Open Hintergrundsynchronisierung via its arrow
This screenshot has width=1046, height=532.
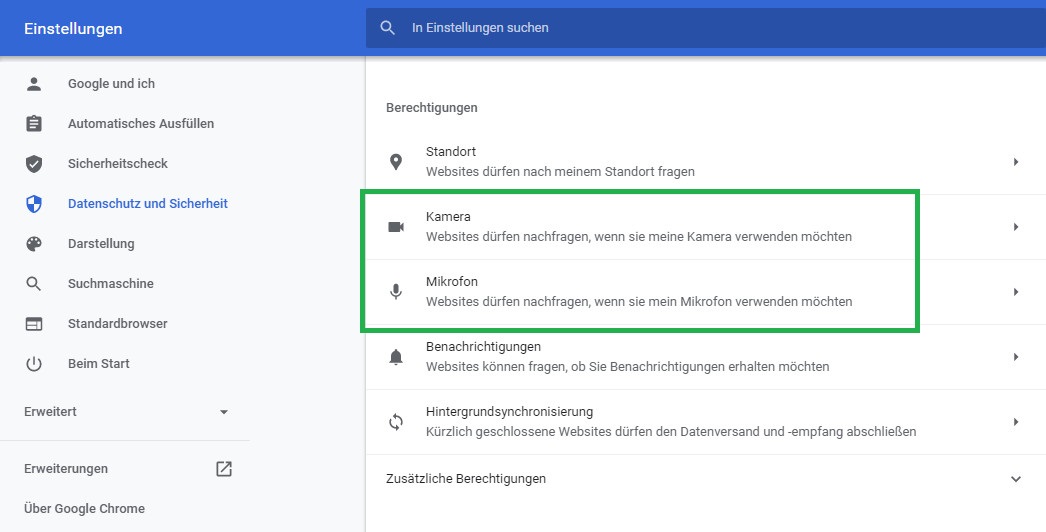tap(1015, 422)
